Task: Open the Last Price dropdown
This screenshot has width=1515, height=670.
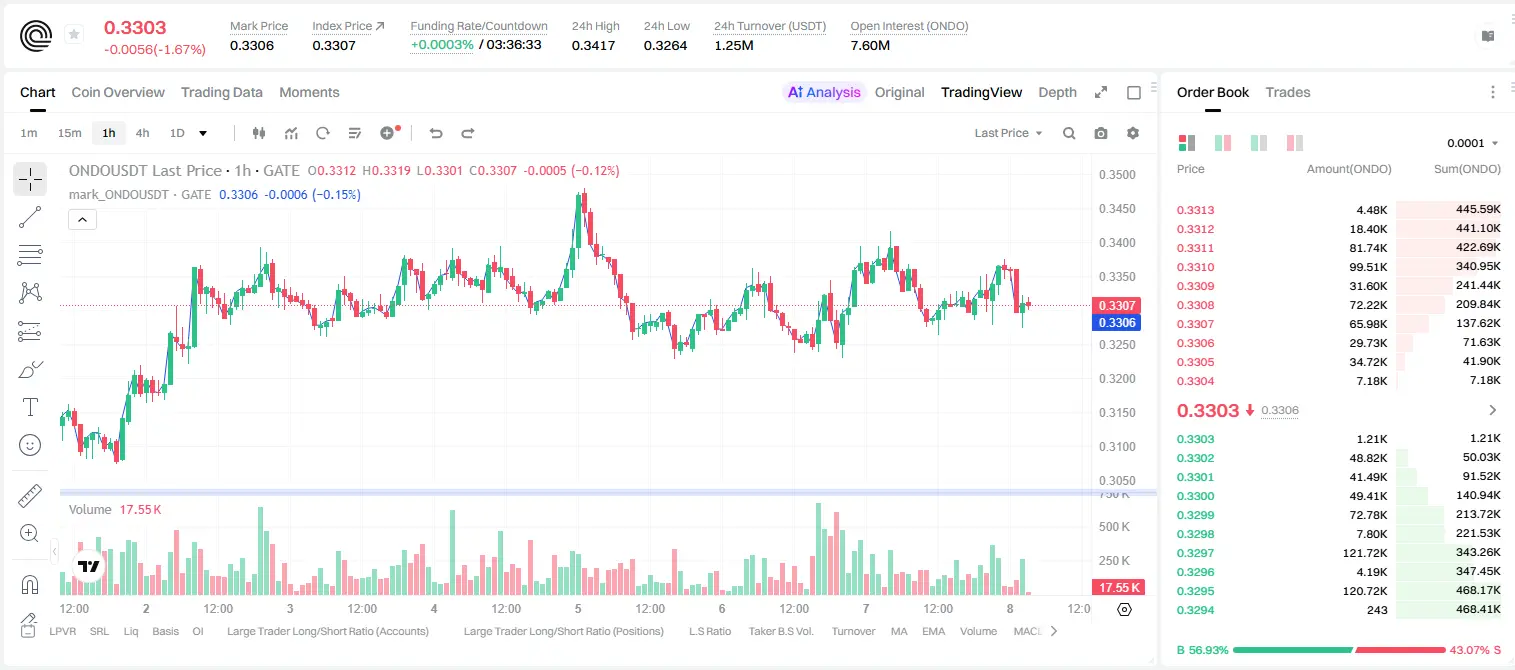Action: tap(1008, 133)
